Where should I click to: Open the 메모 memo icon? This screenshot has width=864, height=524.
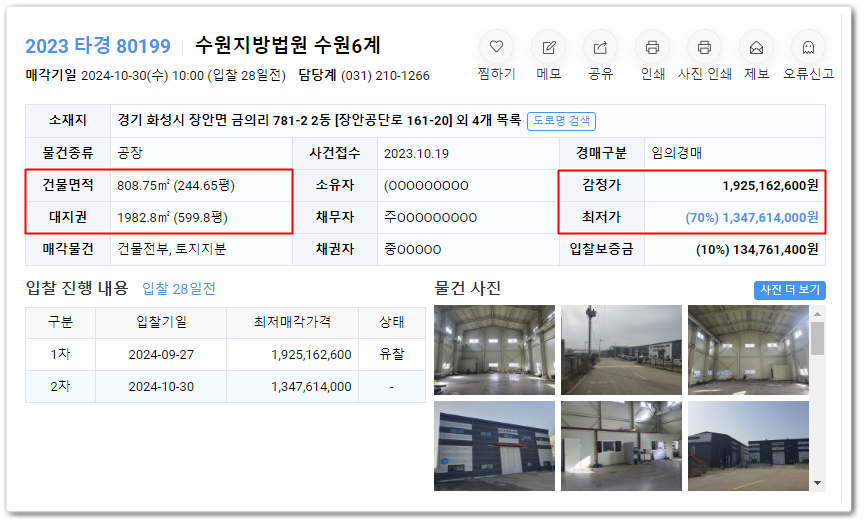tap(548, 47)
